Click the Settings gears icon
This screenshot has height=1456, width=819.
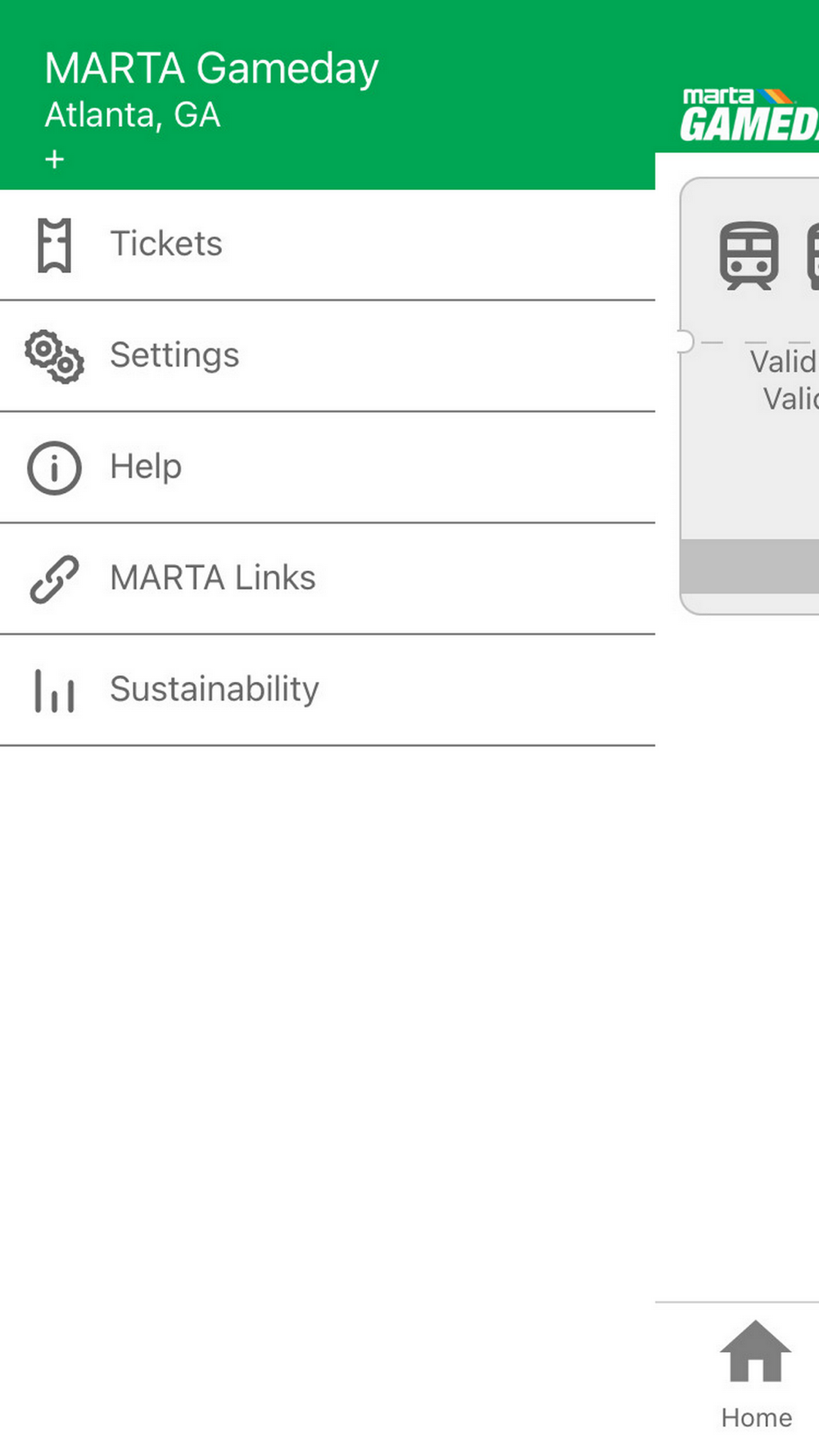click(54, 356)
